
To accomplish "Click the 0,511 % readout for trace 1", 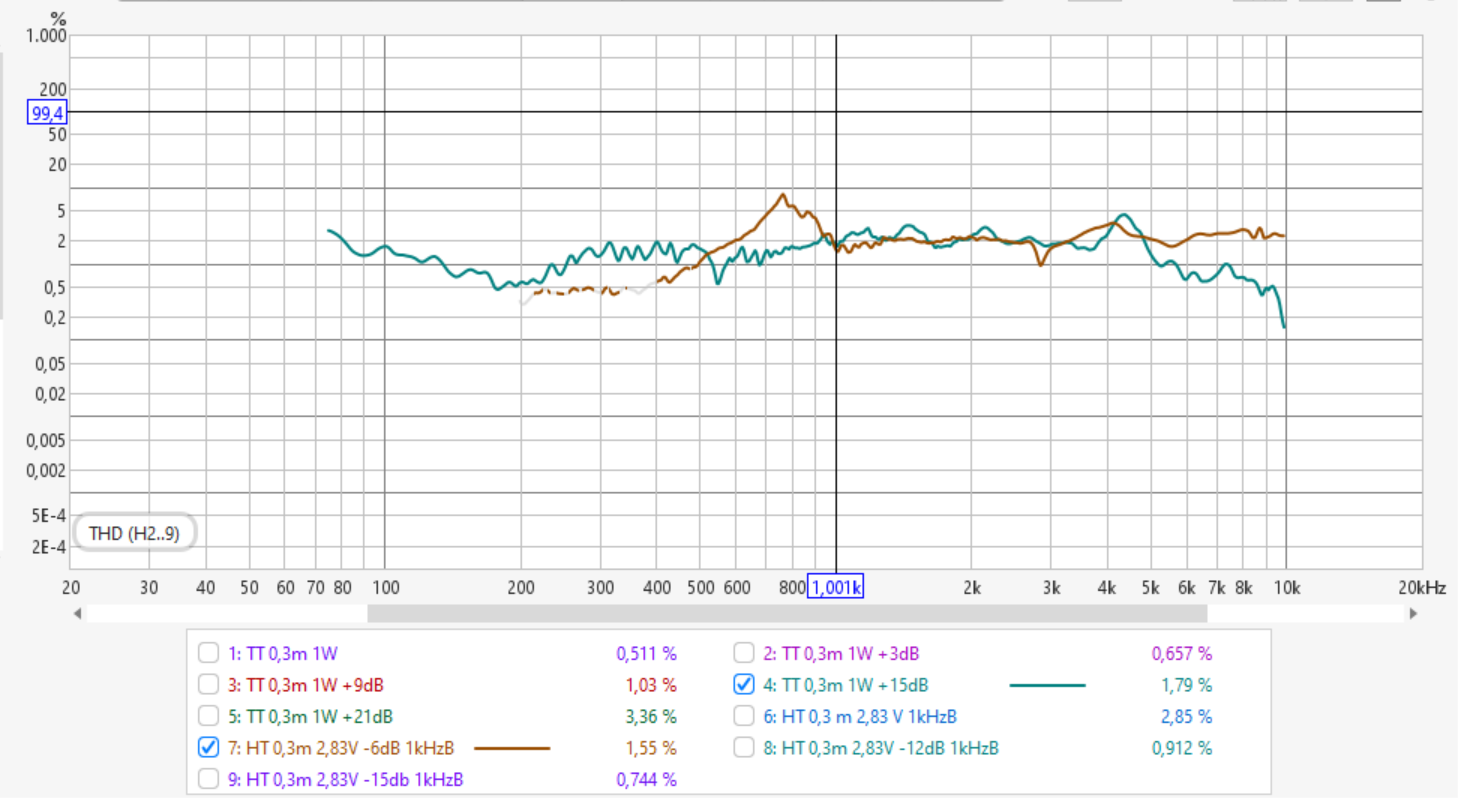I will tap(646, 654).
